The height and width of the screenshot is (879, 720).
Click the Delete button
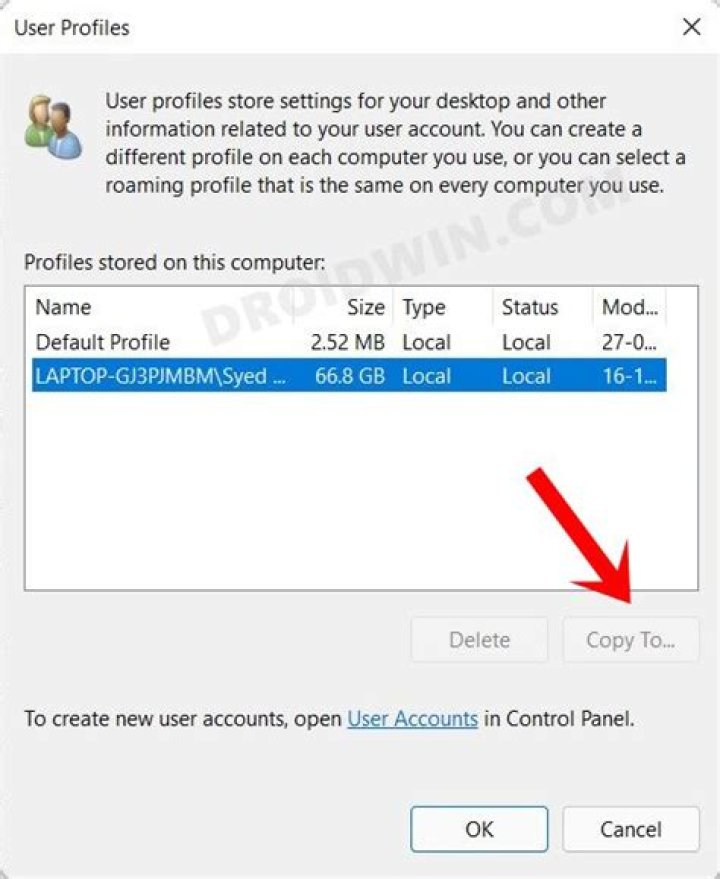coord(479,640)
